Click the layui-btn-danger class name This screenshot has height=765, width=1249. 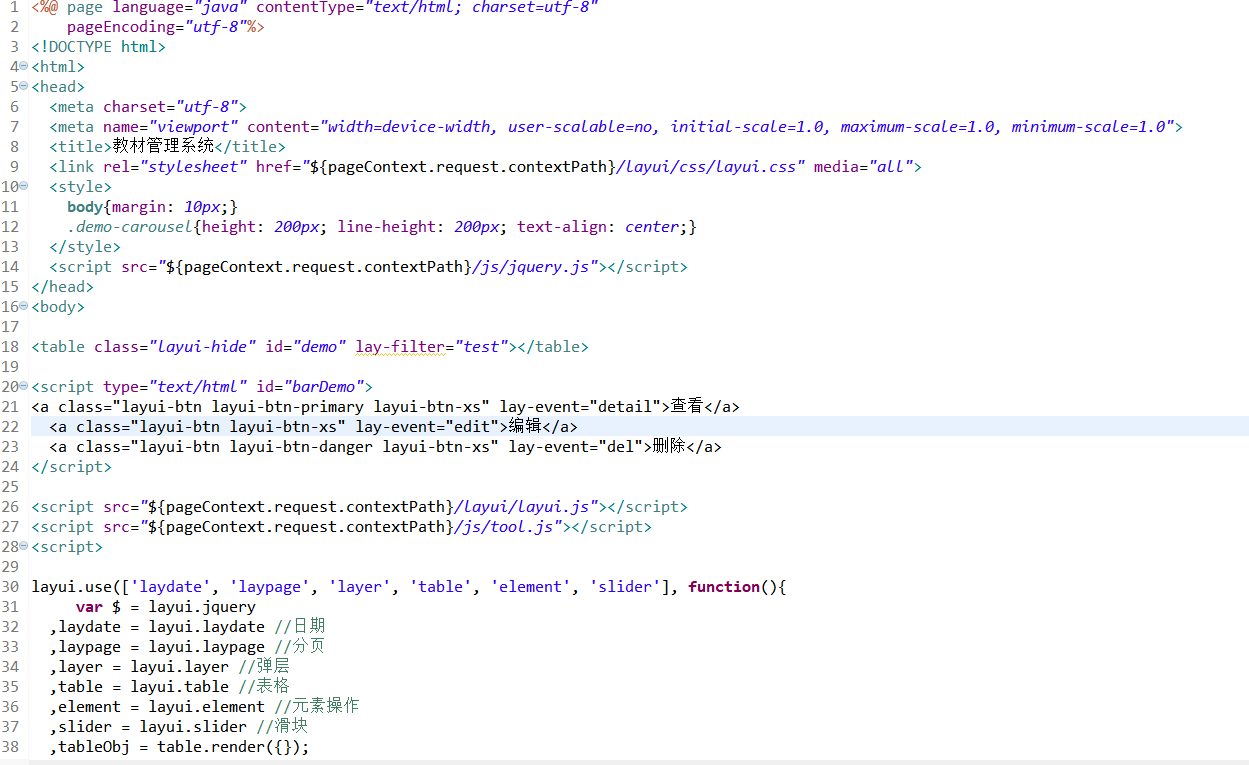[x=301, y=447]
